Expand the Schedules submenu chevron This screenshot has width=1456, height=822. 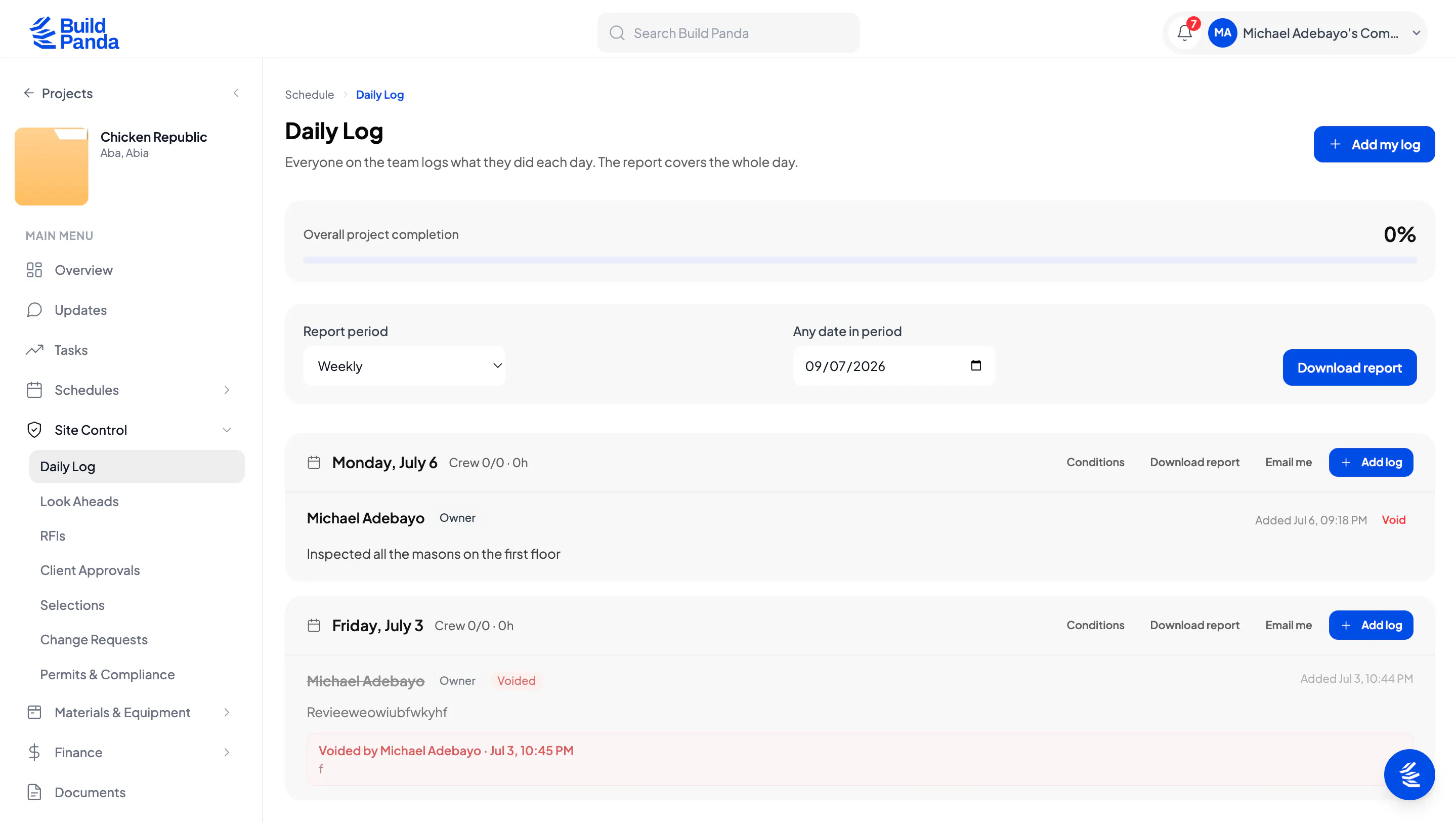pos(227,390)
